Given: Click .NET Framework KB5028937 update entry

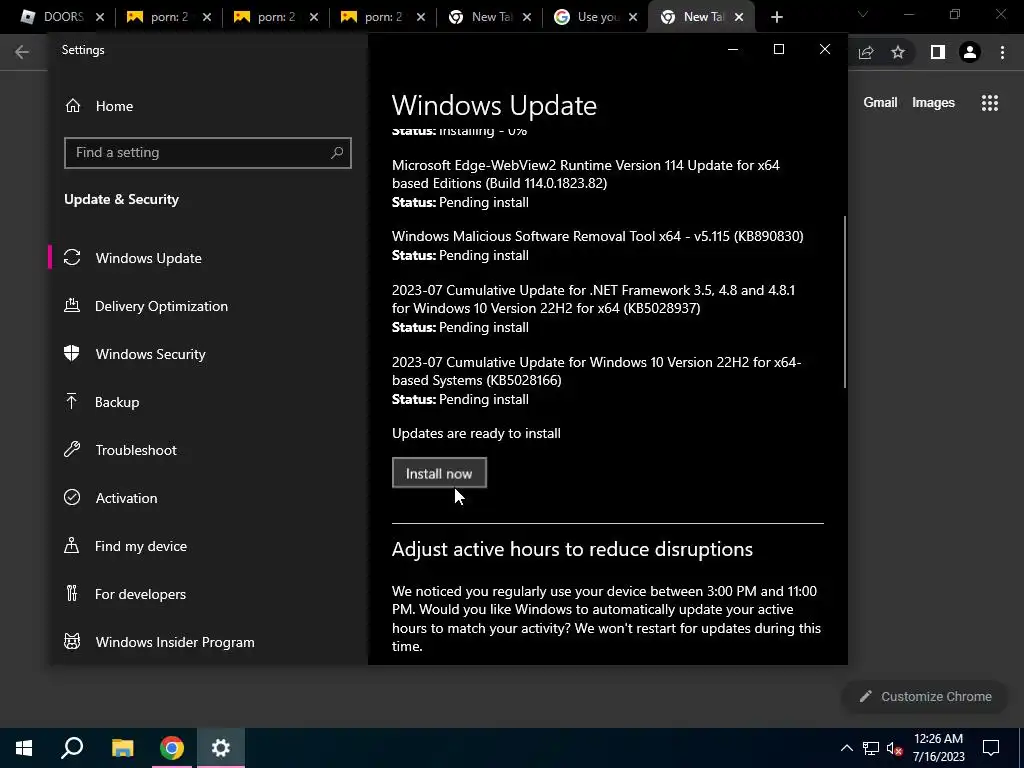Looking at the screenshot, I should (x=594, y=308).
